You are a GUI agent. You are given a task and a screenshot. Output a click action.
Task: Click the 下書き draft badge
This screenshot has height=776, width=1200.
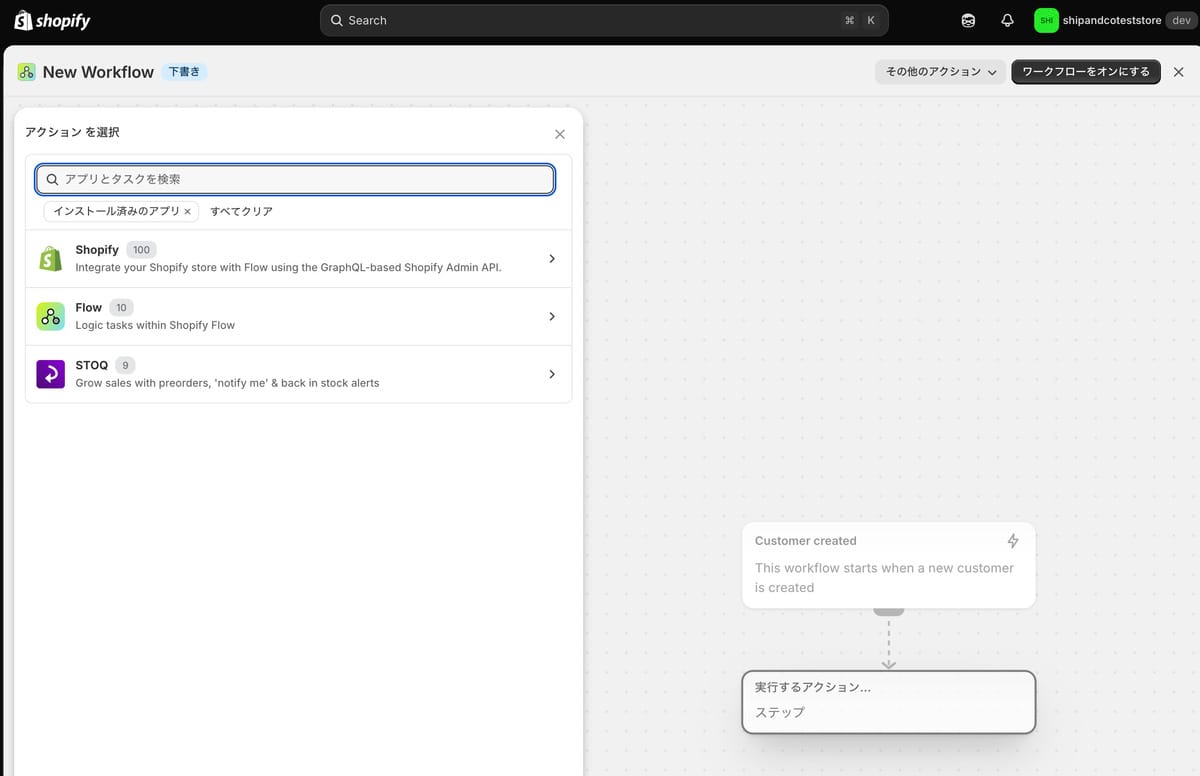tap(184, 72)
